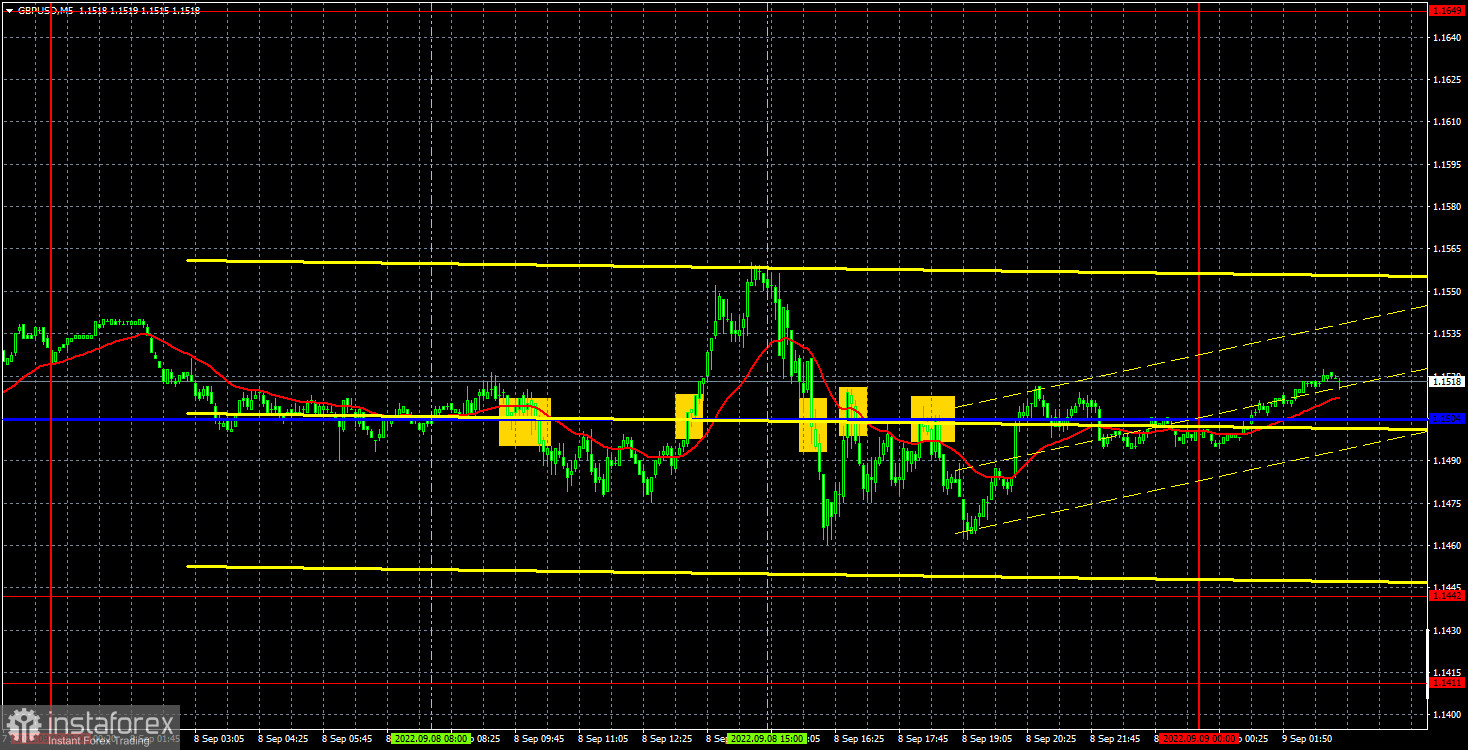The height and width of the screenshot is (750, 1468).
Task: Select the yellow signal box above 09:45
Action: pos(525,421)
